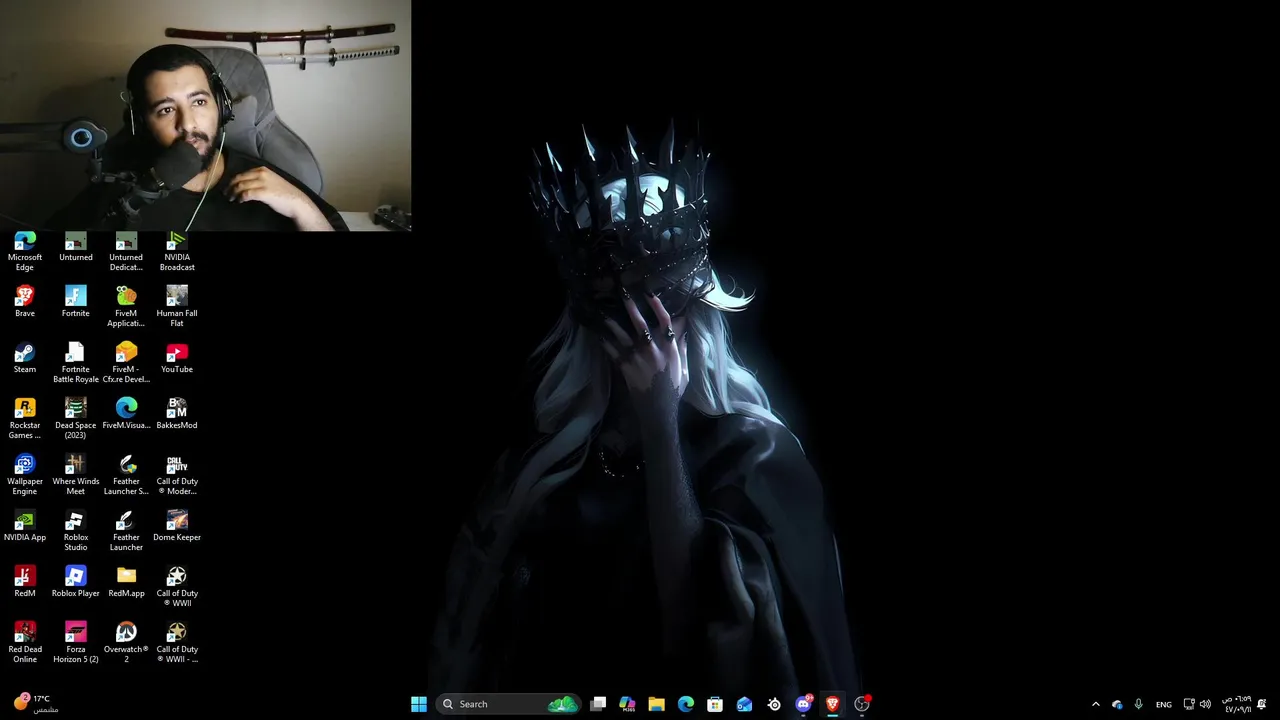
Task: Select the YouTube desktop shortcut
Action: pyautogui.click(x=177, y=358)
